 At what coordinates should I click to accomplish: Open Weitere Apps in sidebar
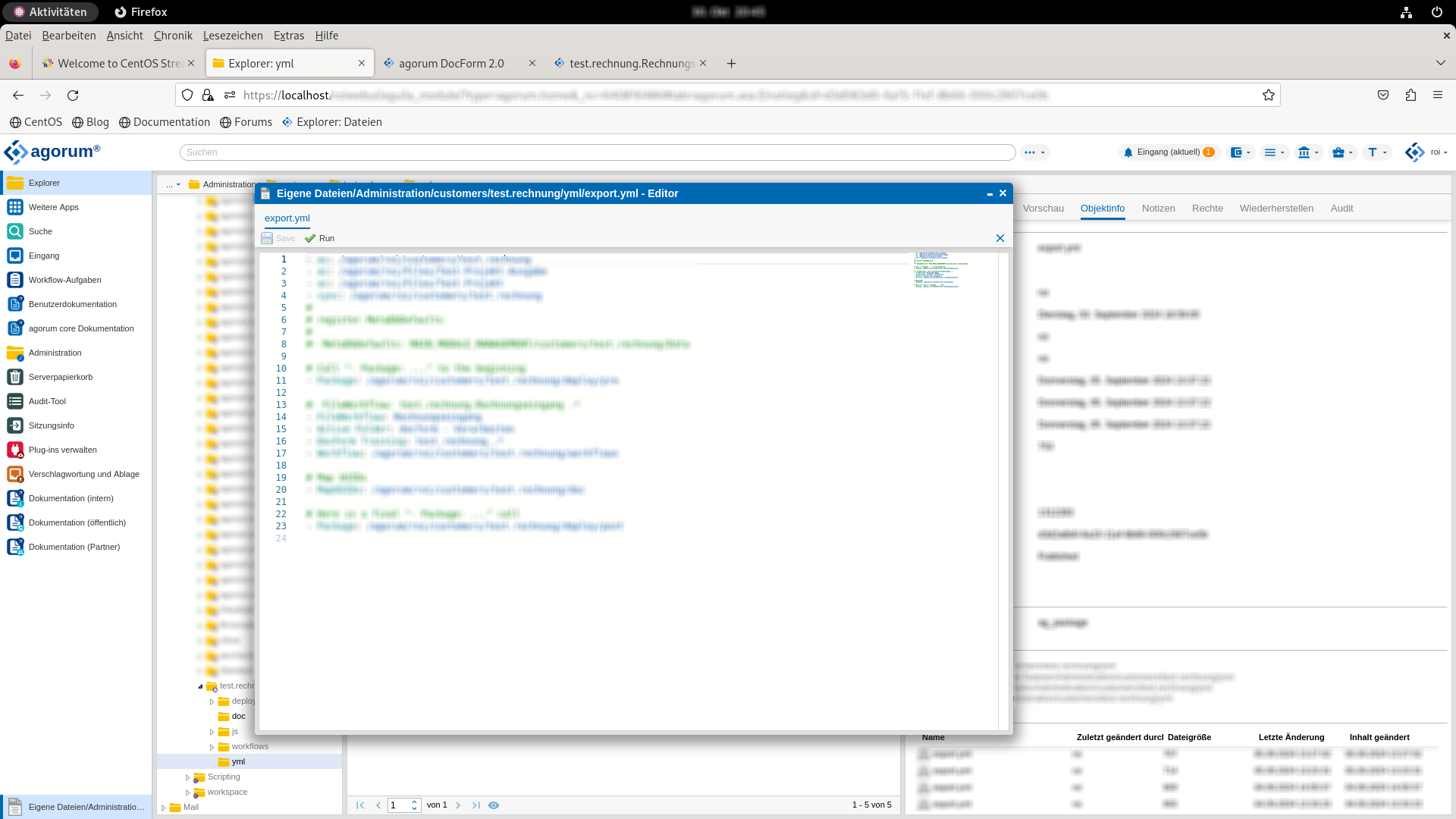(76, 207)
